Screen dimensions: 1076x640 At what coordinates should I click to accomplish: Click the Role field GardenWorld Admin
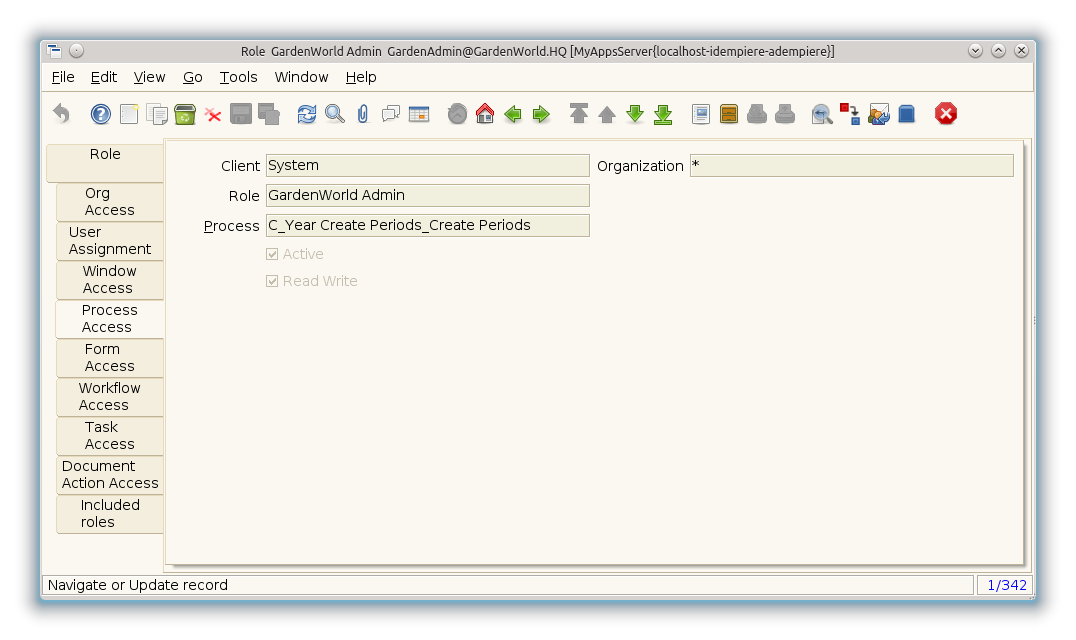pos(427,195)
